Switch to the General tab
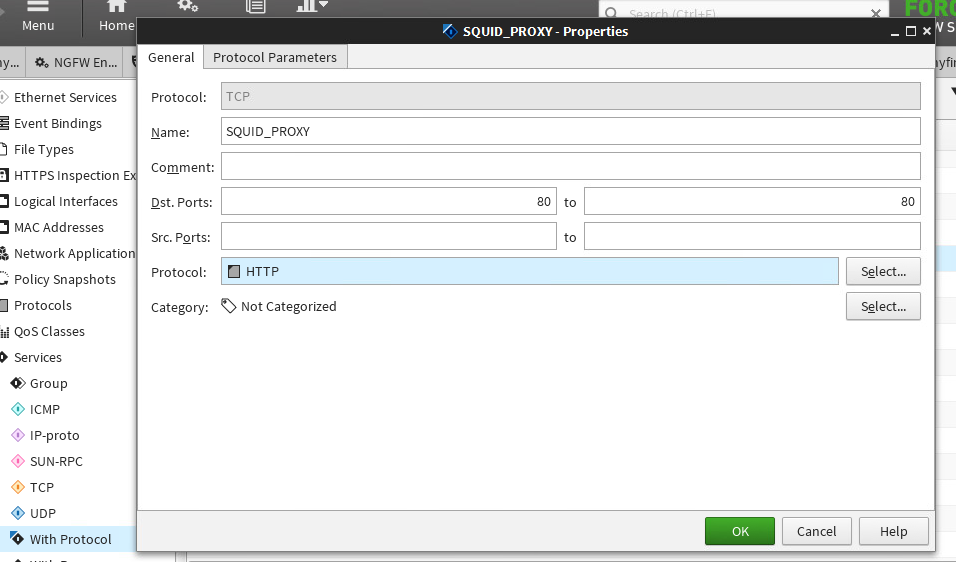 pyautogui.click(x=171, y=57)
